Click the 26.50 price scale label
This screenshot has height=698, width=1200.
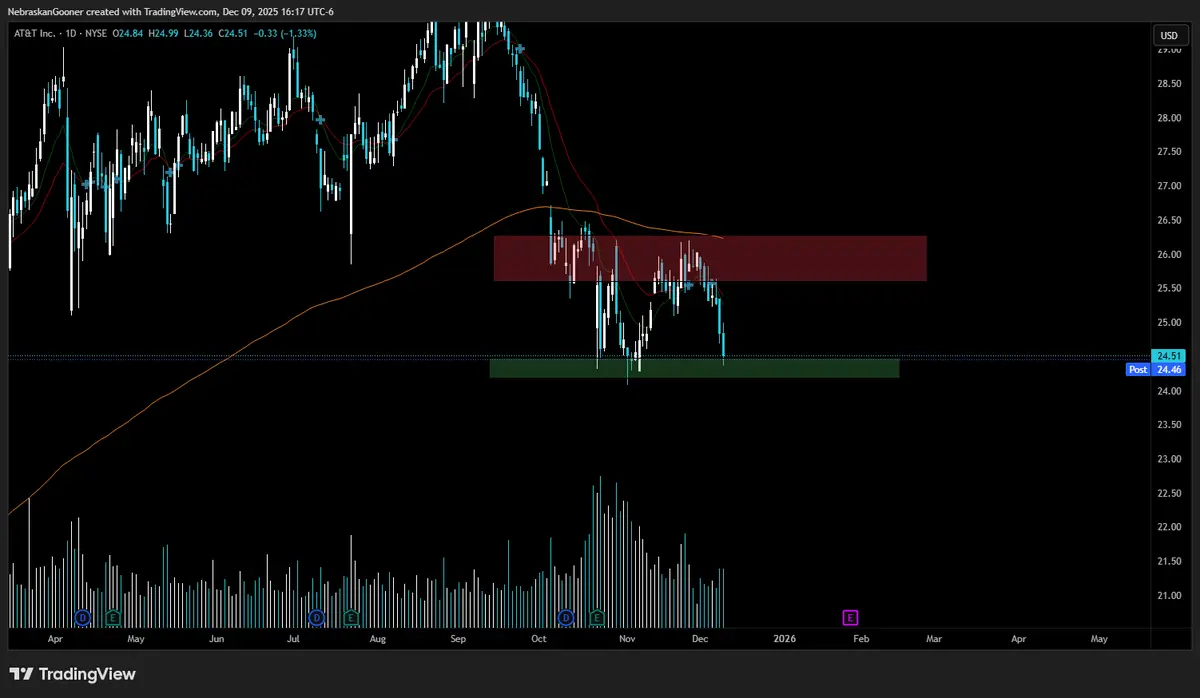click(1168, 220)
